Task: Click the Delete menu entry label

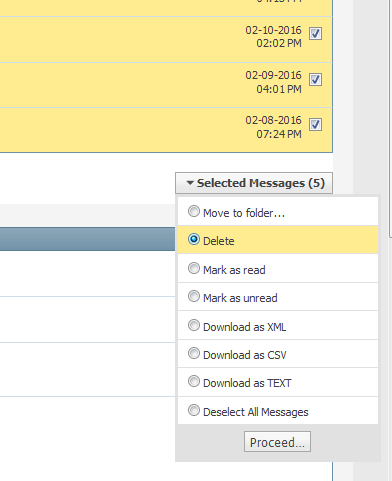Action: click(x=219, y=241)
